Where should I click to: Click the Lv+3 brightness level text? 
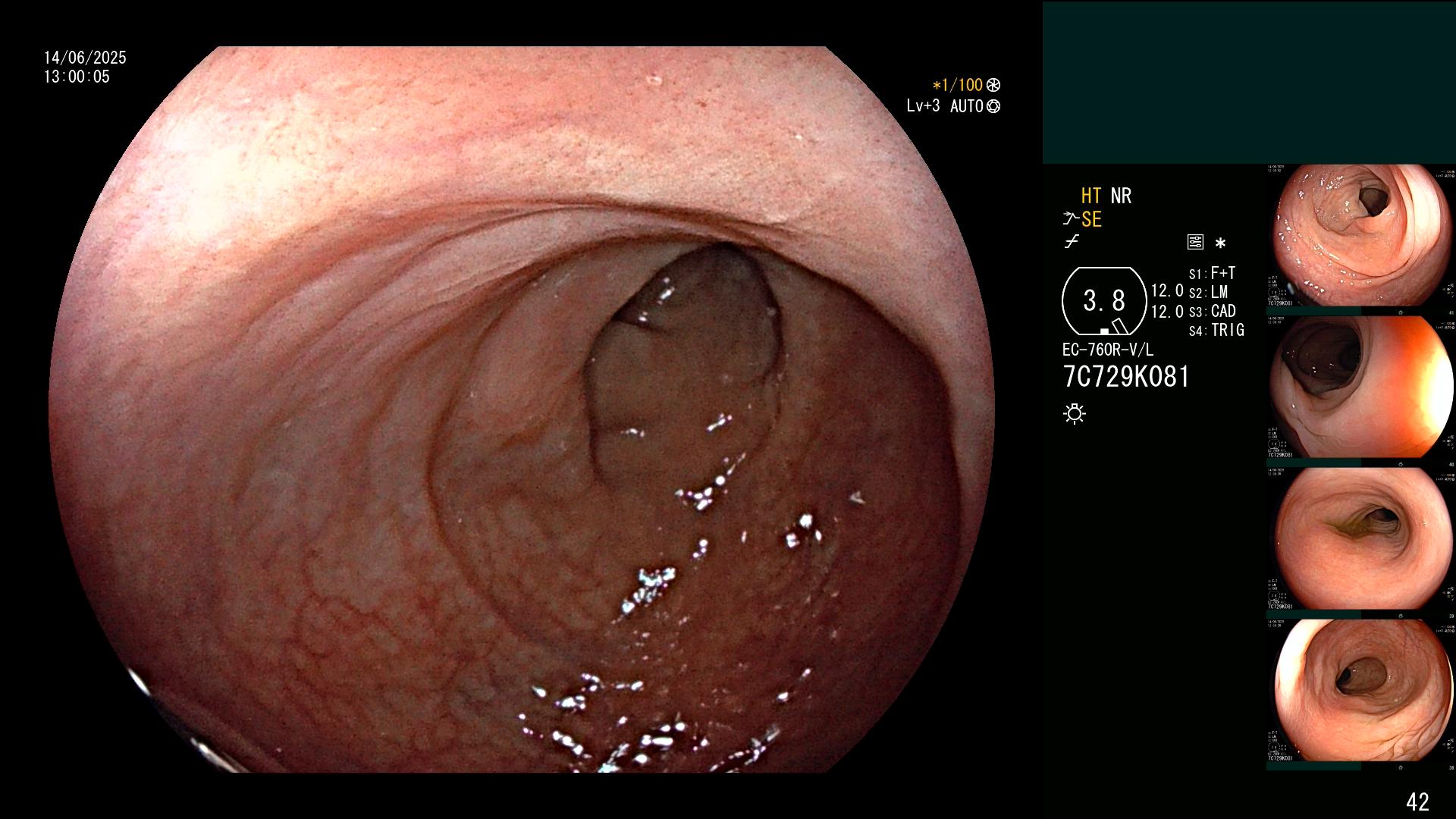tap(923, 106)
